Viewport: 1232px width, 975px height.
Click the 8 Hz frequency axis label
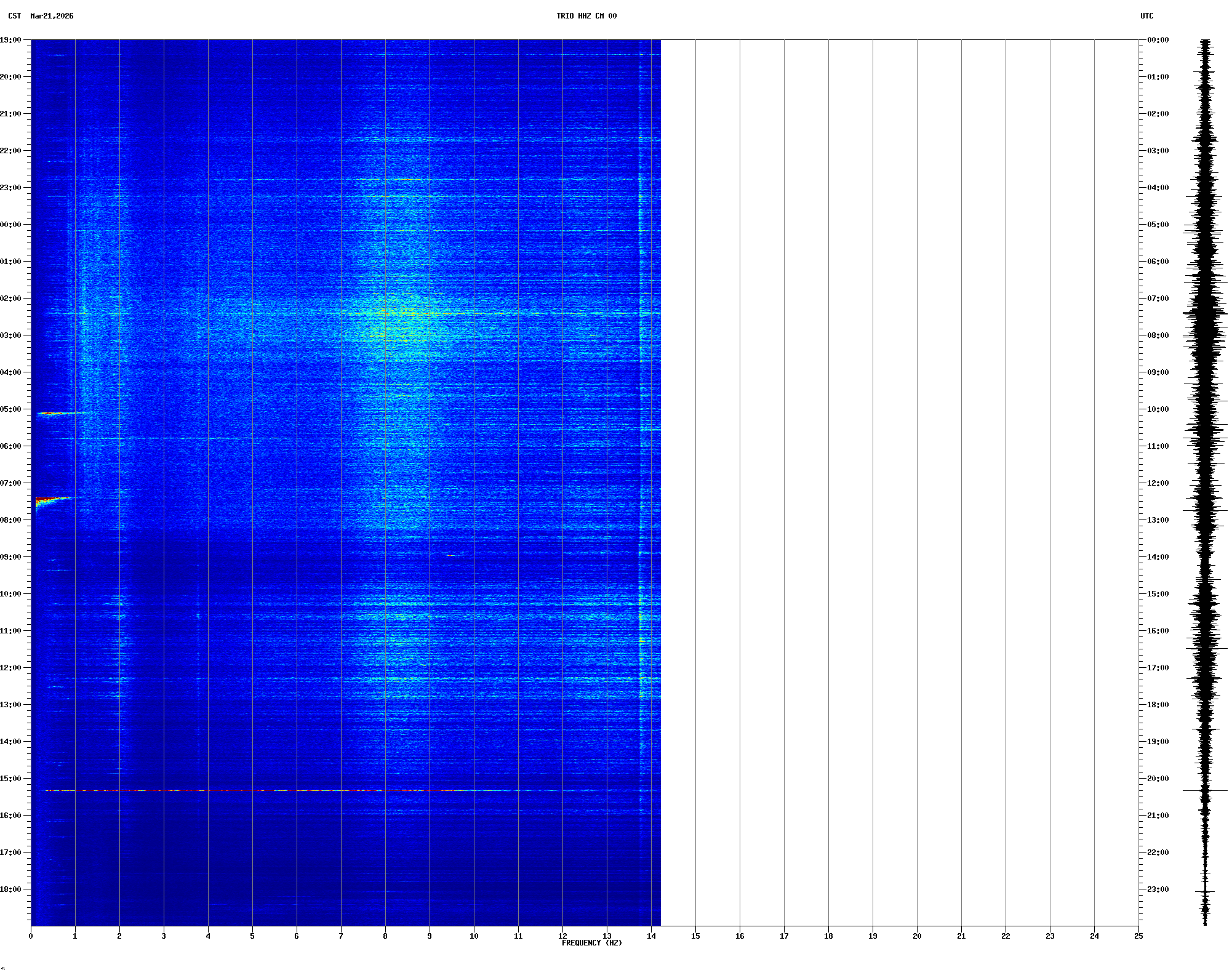(x=385, y=936)
